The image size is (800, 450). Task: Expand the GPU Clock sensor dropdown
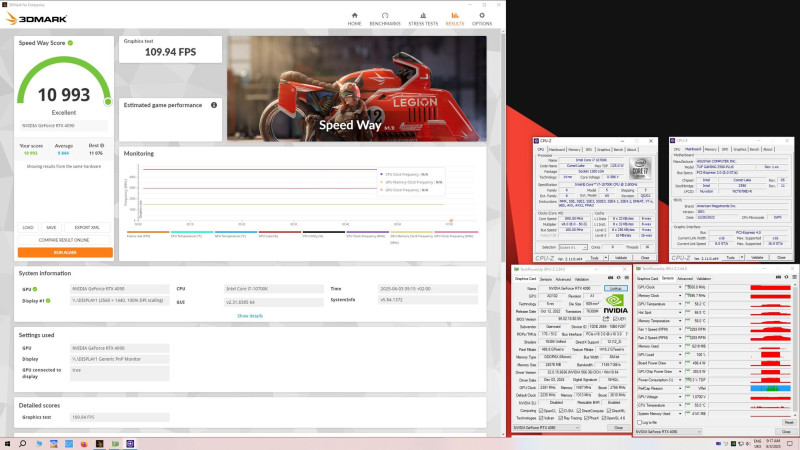(680, 287)
